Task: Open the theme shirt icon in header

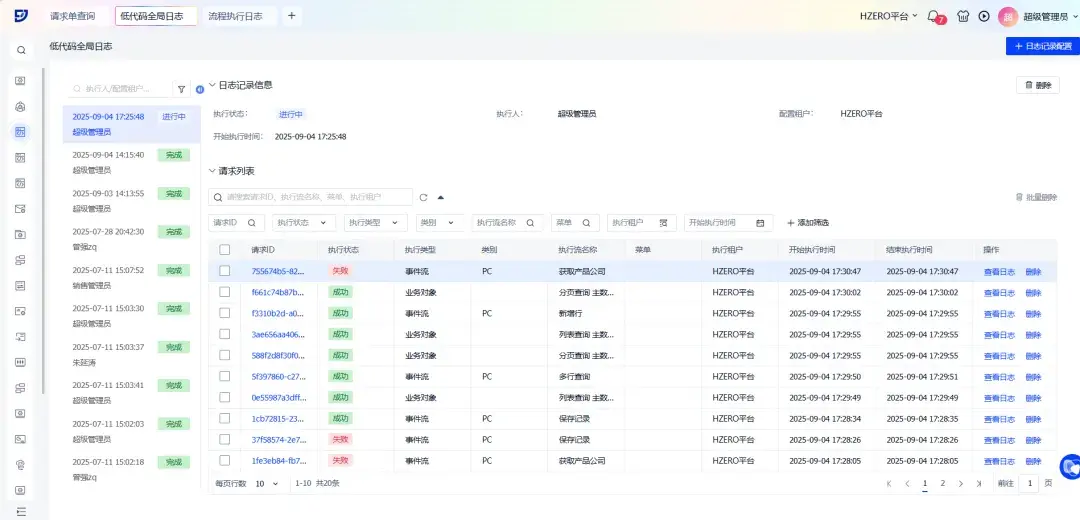Action: (963, 16)
